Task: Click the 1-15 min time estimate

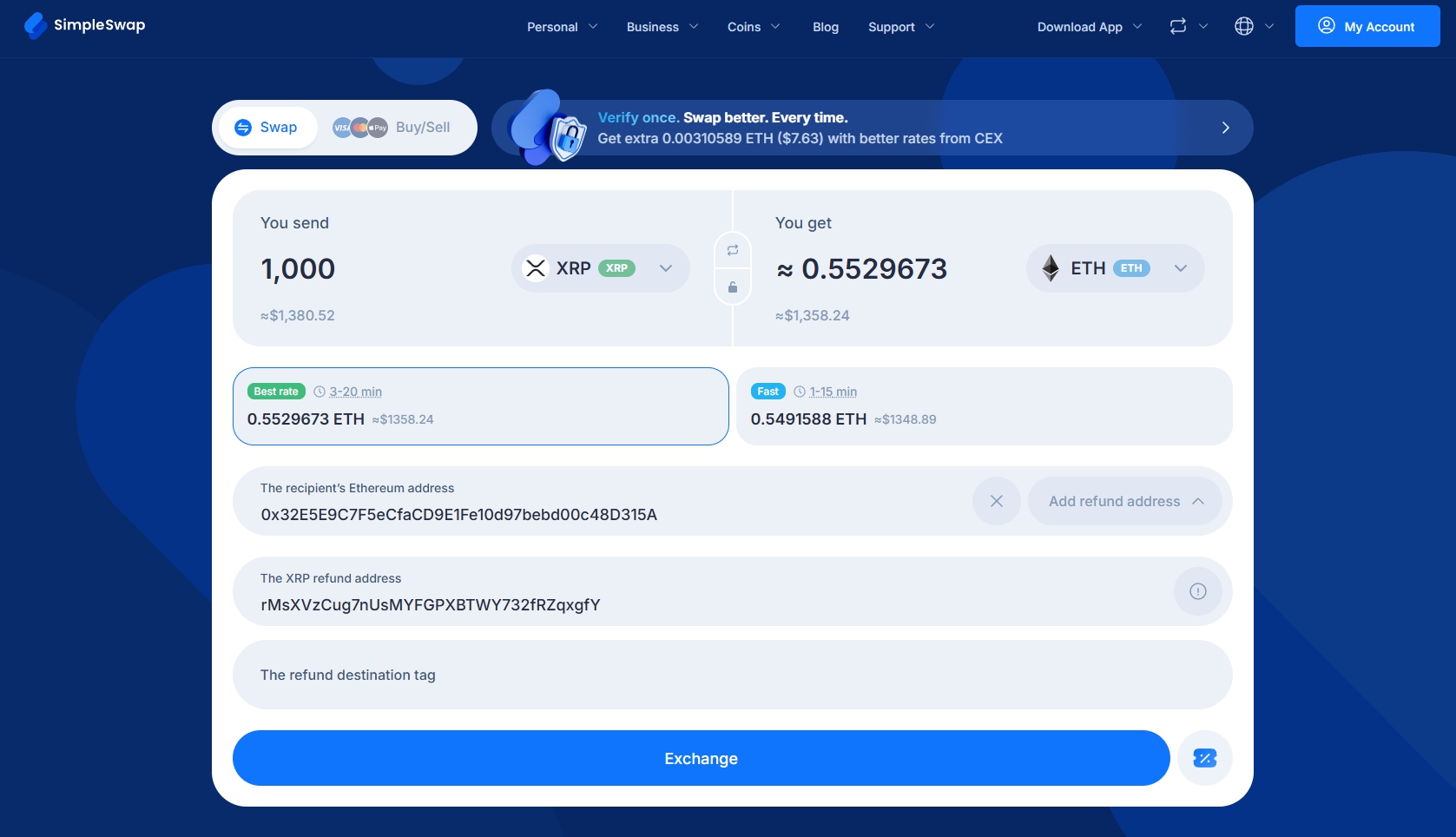Action: (x=833, y=392)
